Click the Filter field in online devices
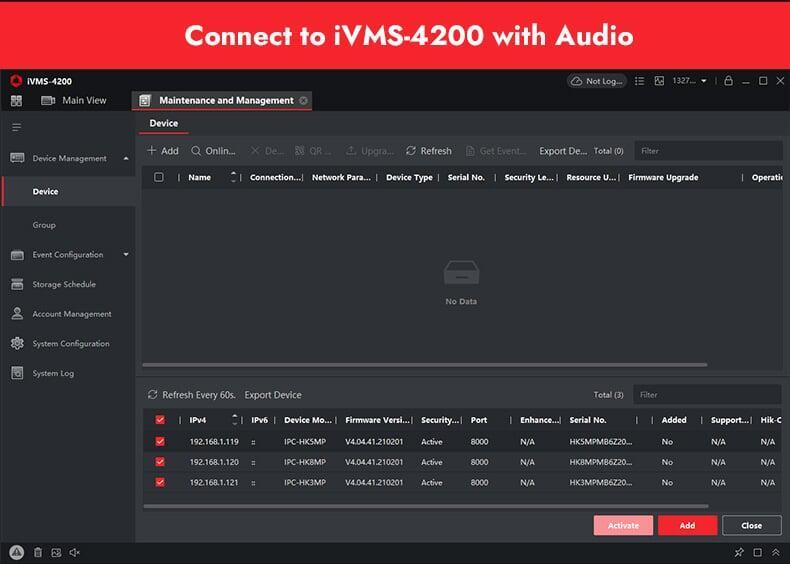Viewport: 790px width, 564px height. point(708,395)
